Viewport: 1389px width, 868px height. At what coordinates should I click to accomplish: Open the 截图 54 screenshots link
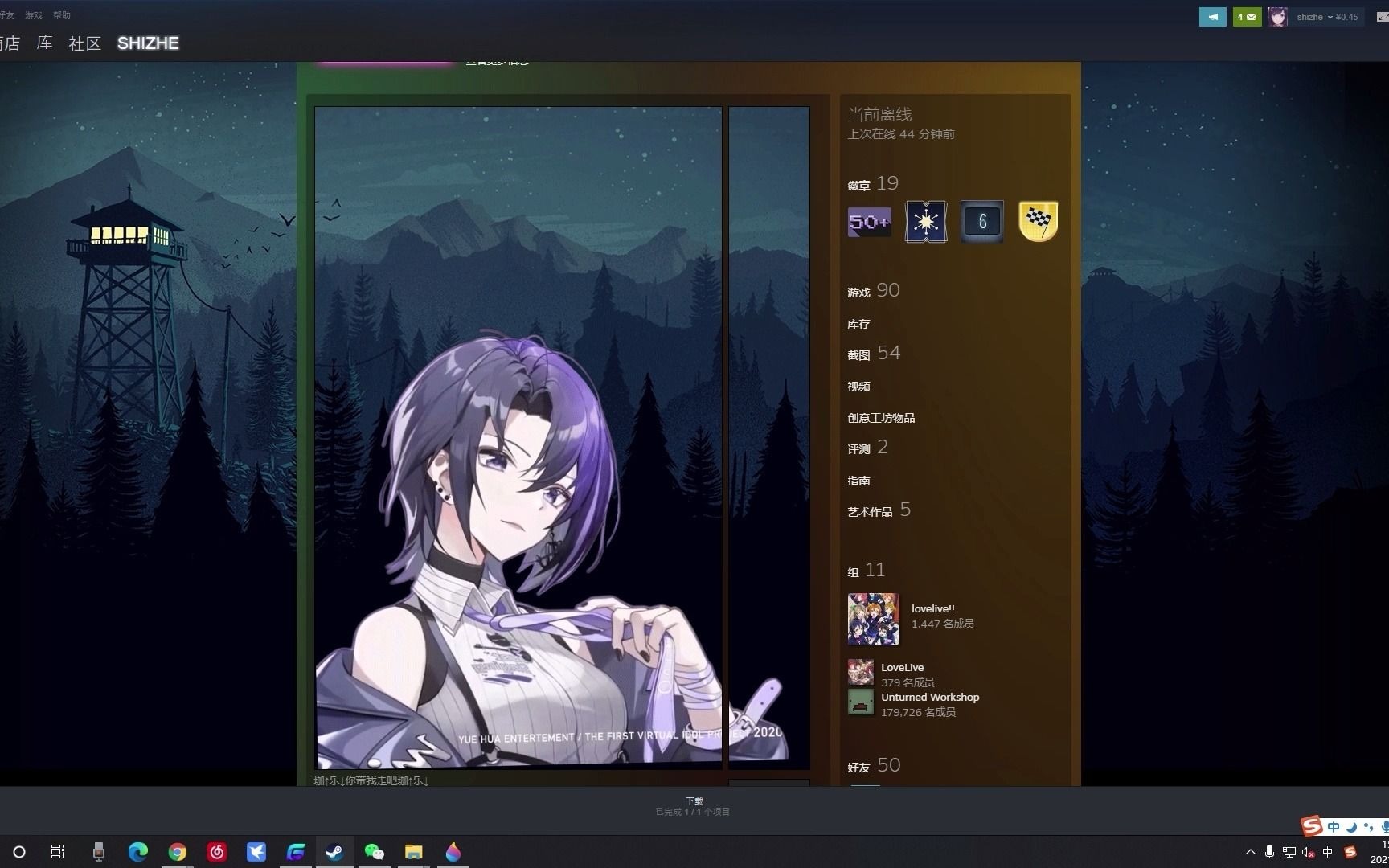tap(874, 354)
